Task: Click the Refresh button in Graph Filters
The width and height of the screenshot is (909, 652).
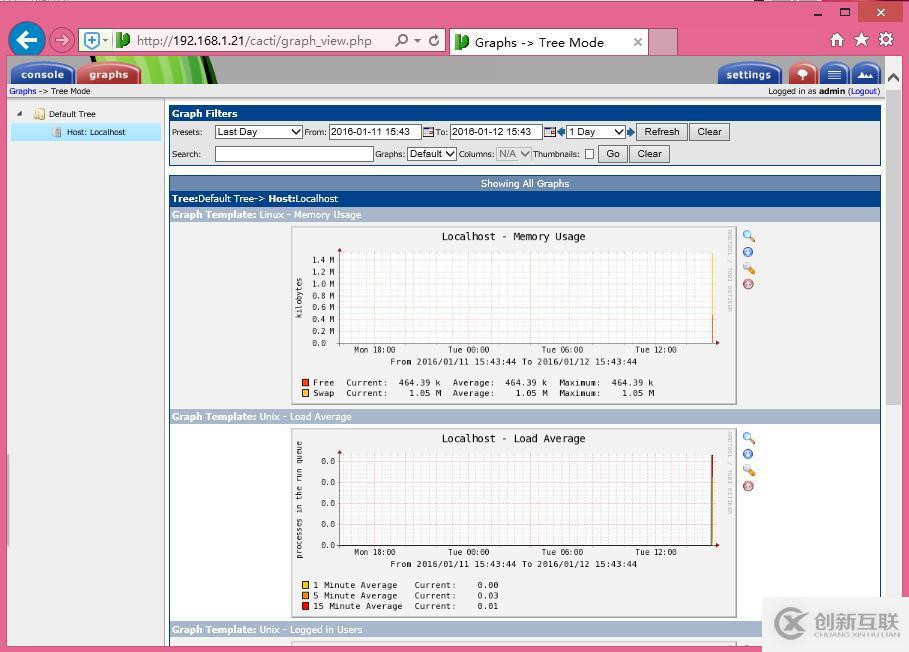Action: [x=661, y=132]
